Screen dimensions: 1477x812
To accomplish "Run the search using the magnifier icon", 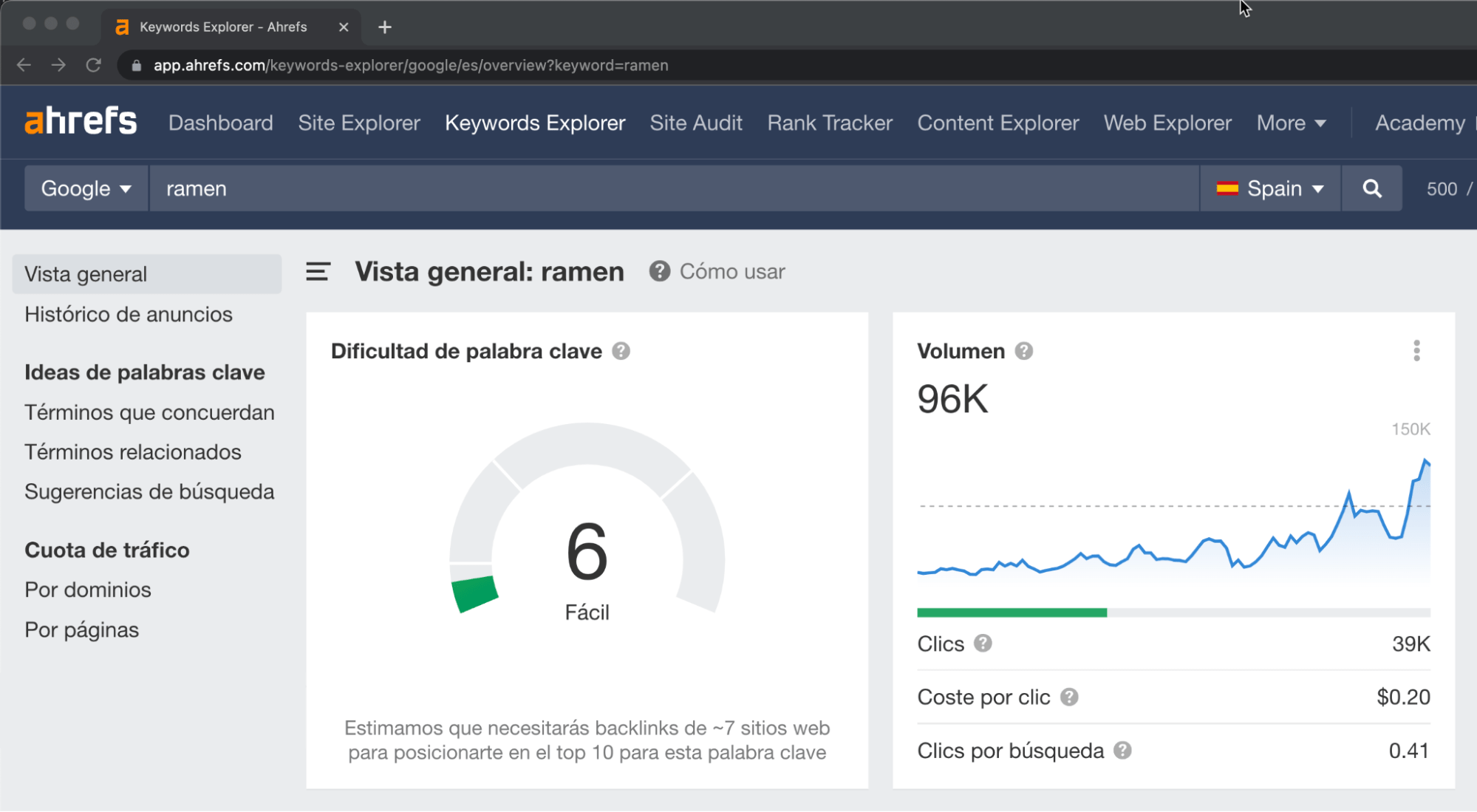I will (1372, 188).
